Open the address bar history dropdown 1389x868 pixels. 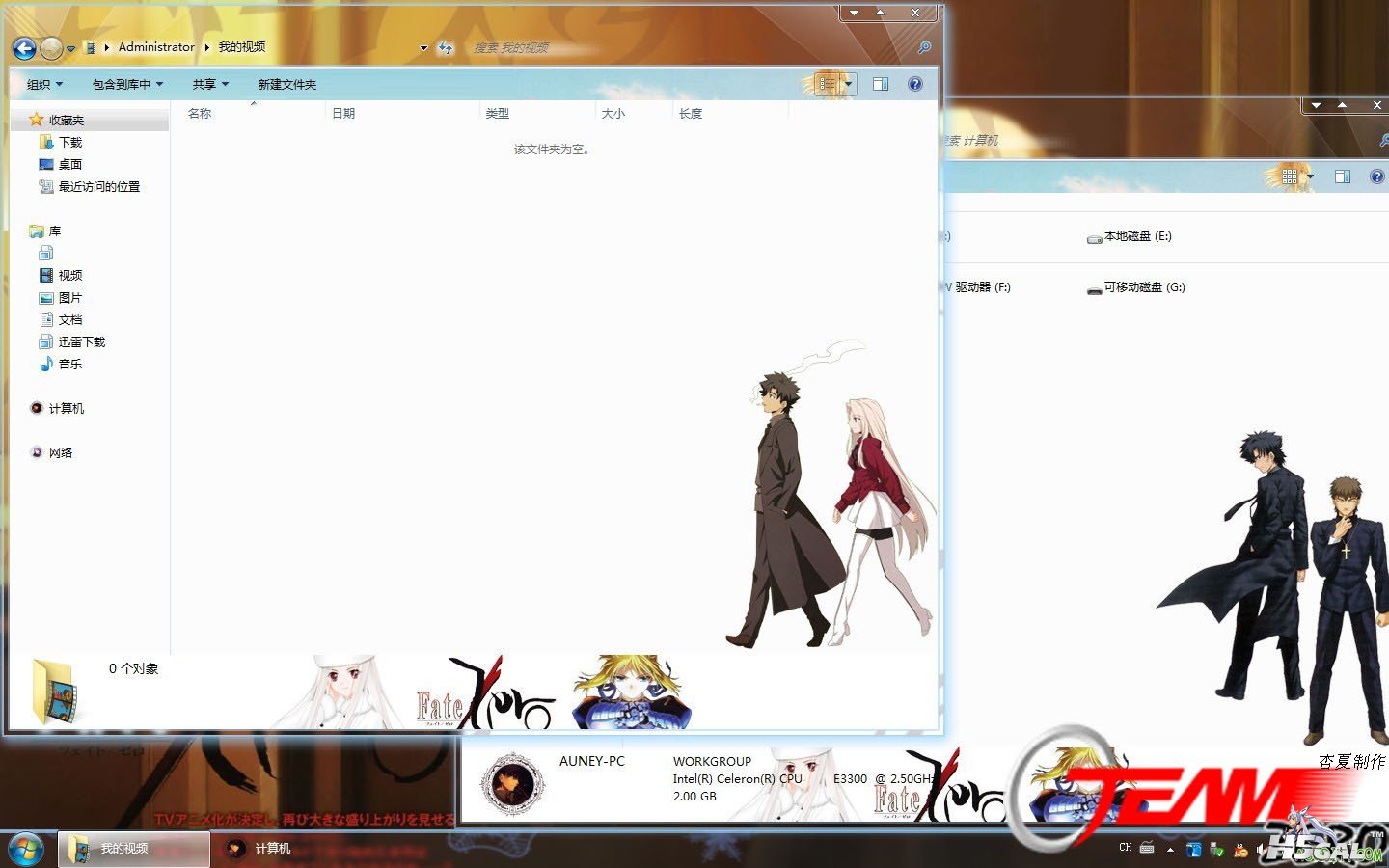pos(423,47)
